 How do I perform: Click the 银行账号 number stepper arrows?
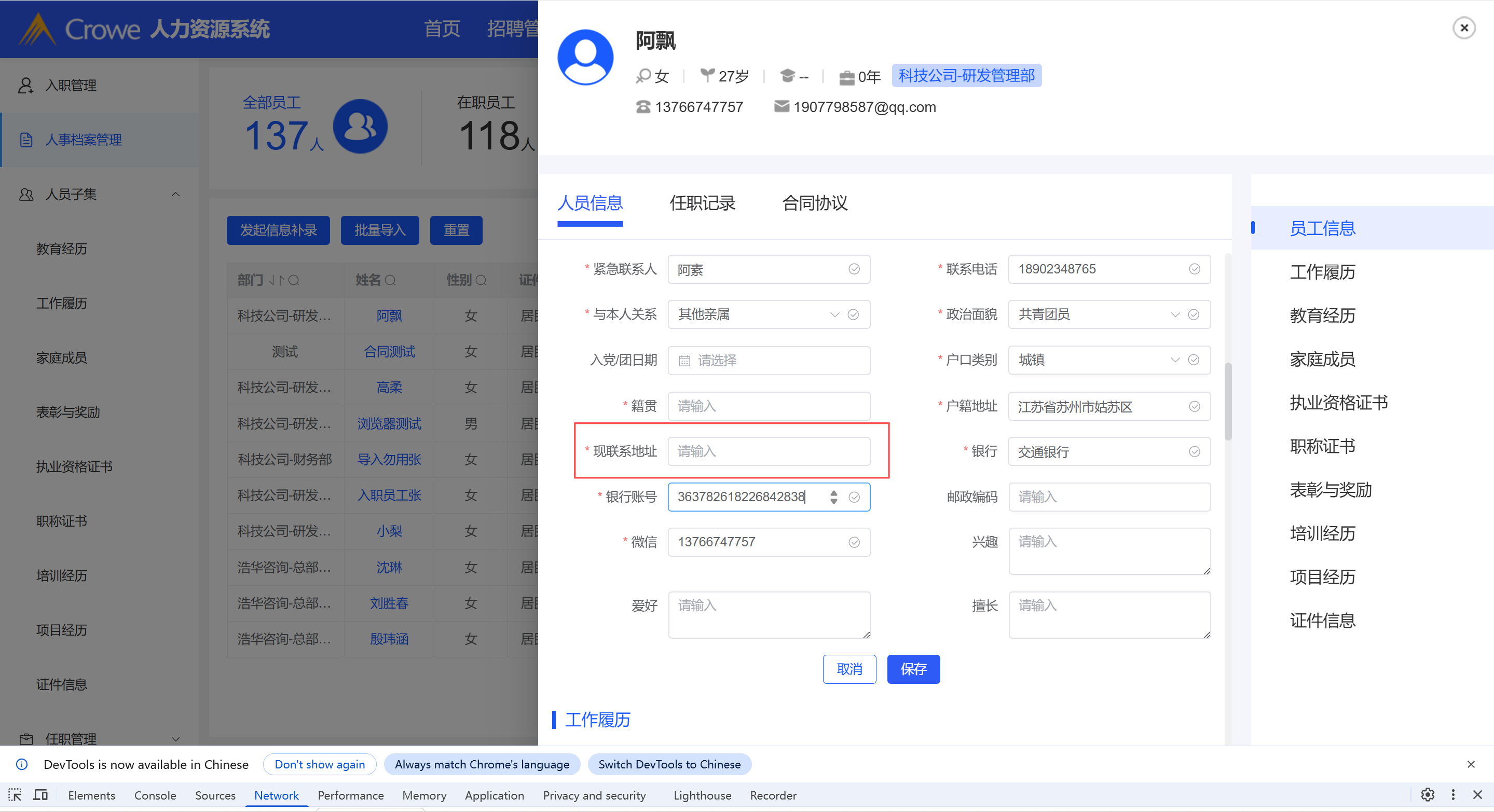click(833, 497)
